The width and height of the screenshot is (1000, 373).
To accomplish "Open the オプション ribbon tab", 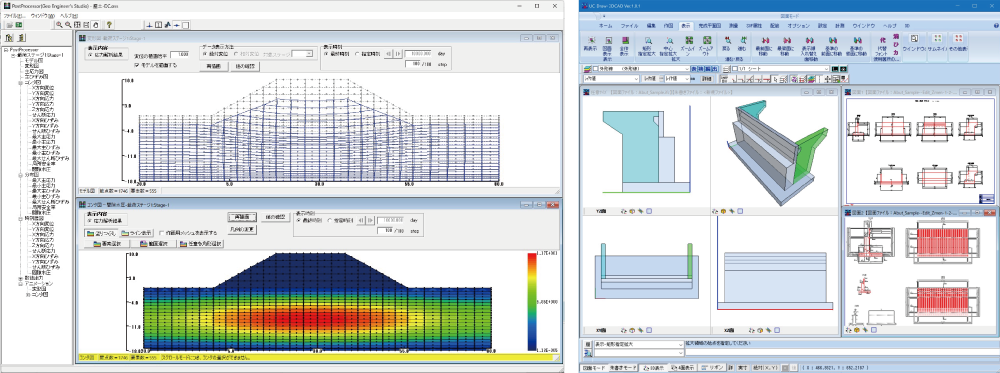I will point(798,26).
